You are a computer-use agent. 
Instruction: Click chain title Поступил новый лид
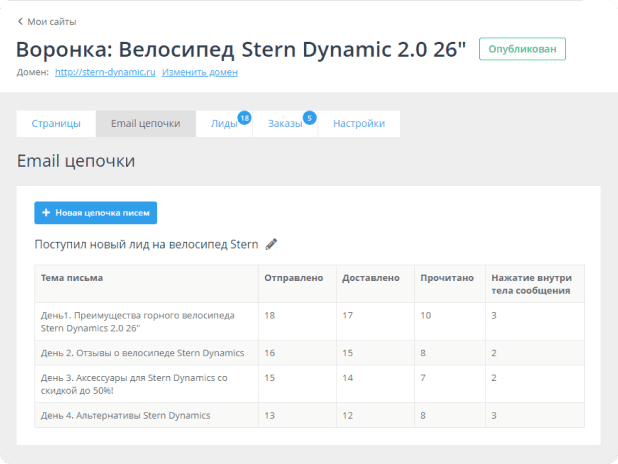tap(146, 245)
